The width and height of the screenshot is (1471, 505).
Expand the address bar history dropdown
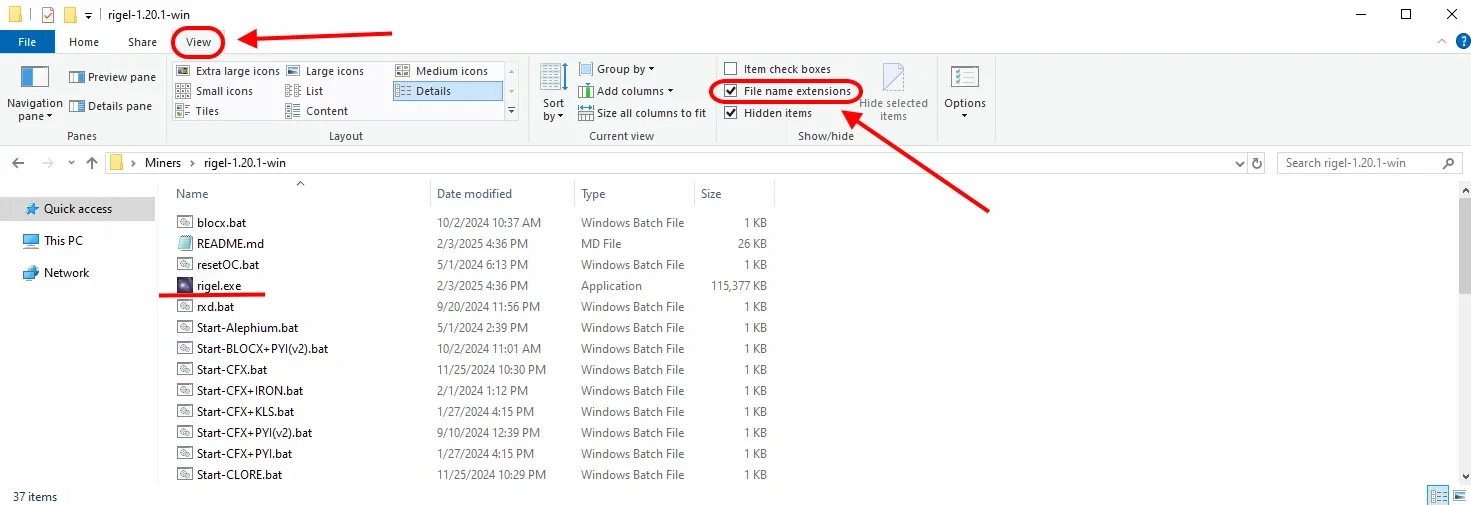pos(1240,163)
